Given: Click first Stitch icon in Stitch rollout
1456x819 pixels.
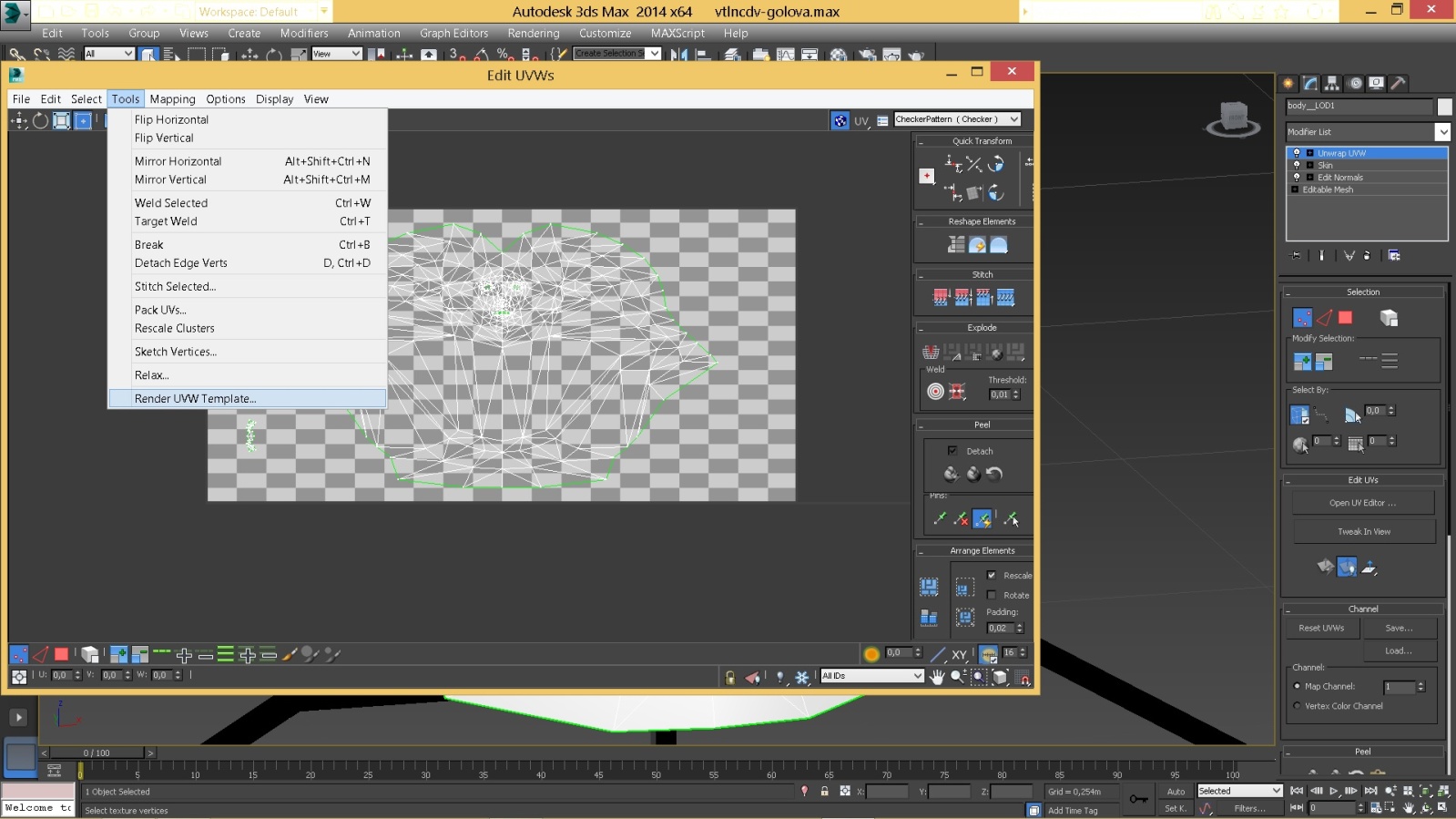Looking at the screenshot, I should (x=941, y=297).
